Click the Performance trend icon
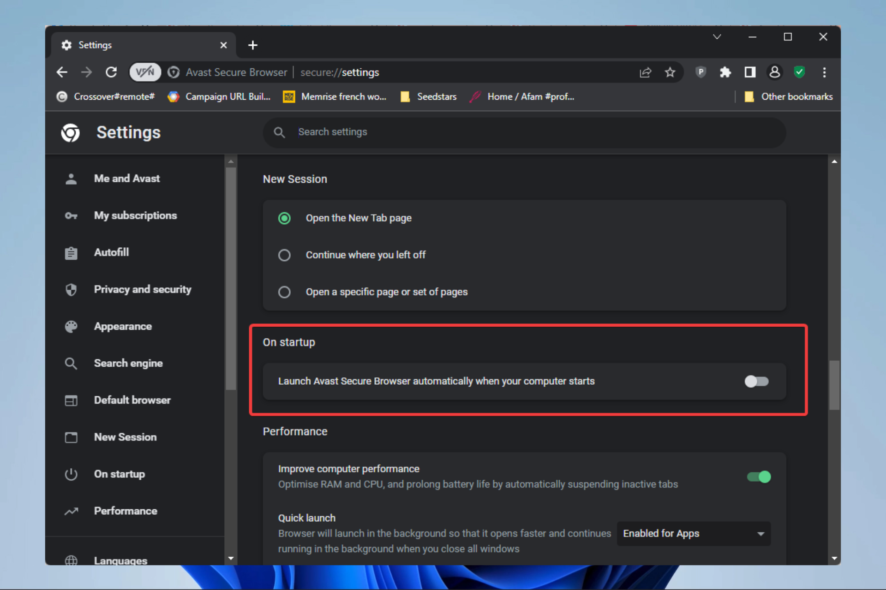 tap(71, 511)
